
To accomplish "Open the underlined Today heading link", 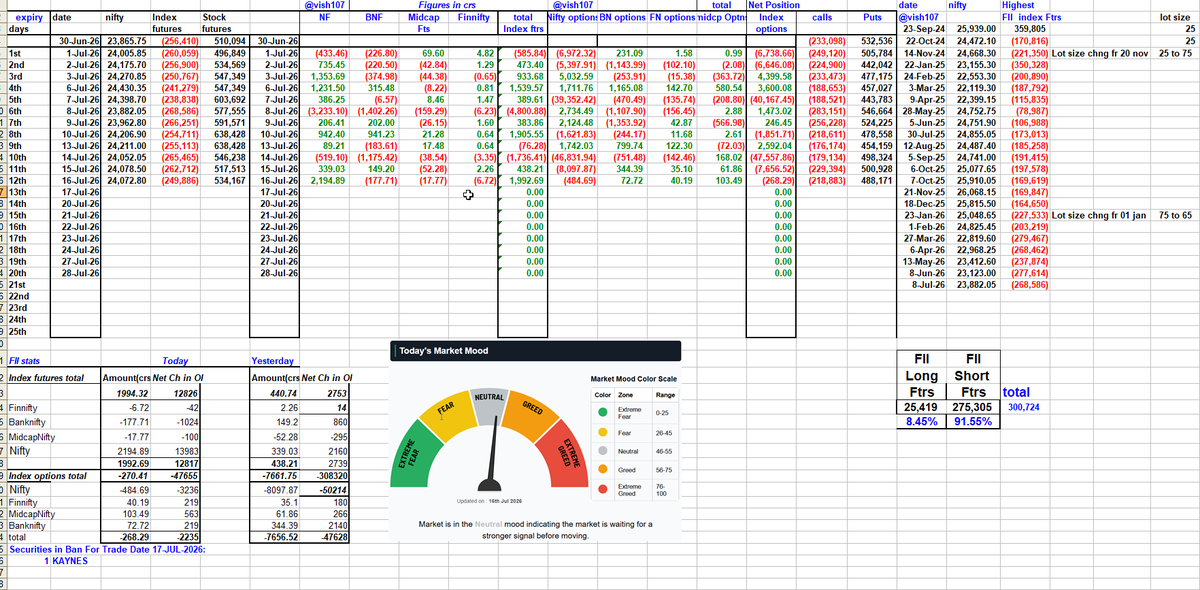I will point(174,360).
